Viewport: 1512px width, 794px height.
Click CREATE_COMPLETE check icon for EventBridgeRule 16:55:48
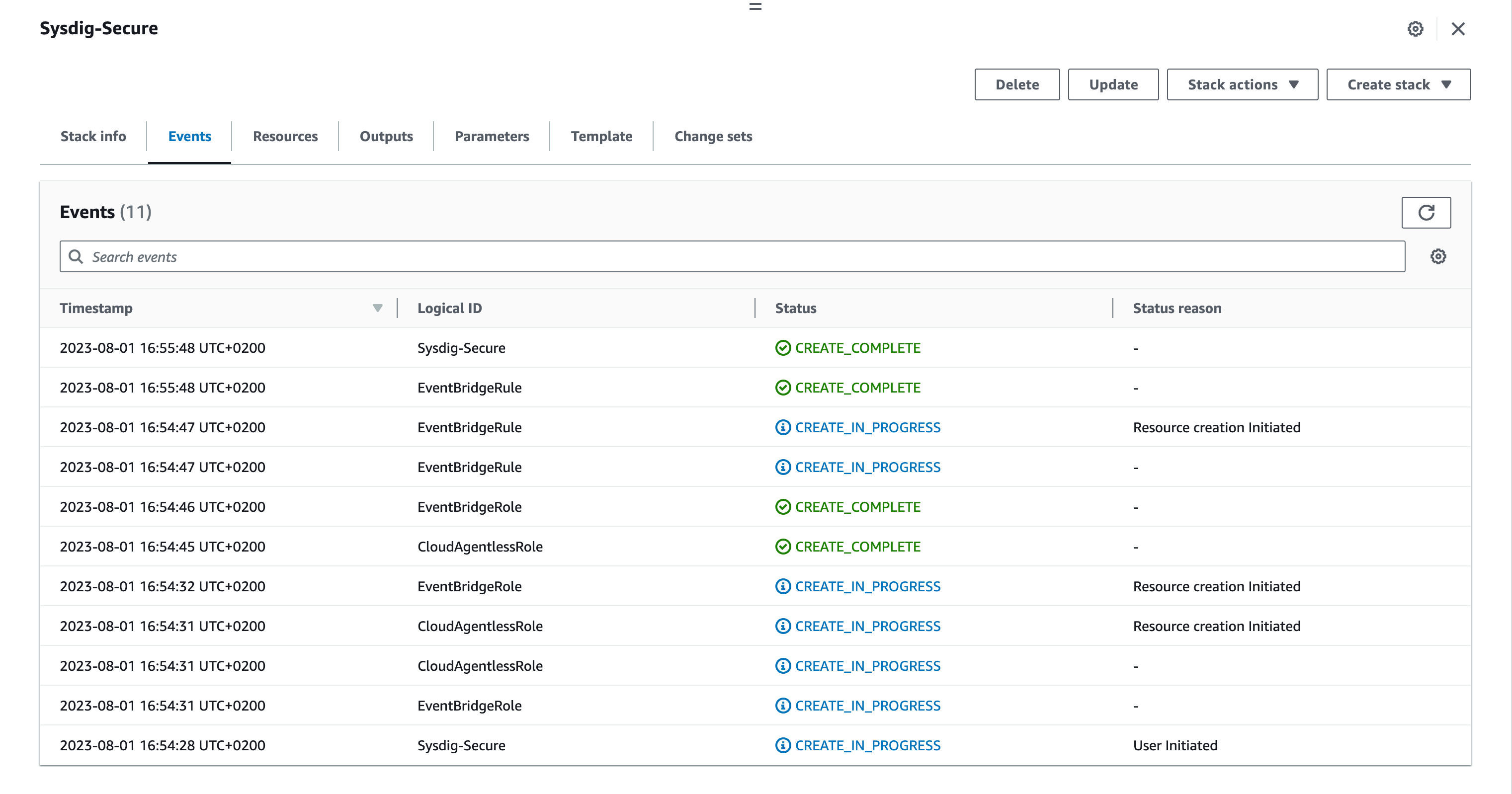point(783,388)
